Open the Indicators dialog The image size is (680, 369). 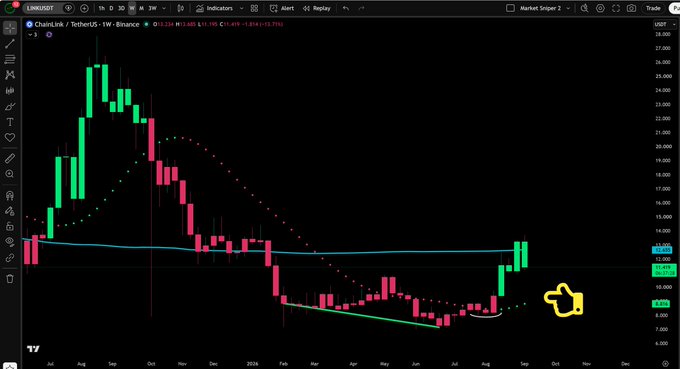click(x=214, y=8)
